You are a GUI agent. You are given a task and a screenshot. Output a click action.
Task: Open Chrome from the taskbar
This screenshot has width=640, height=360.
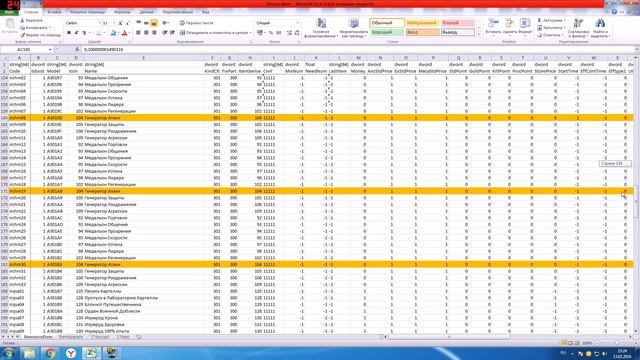tap(50, 353)
